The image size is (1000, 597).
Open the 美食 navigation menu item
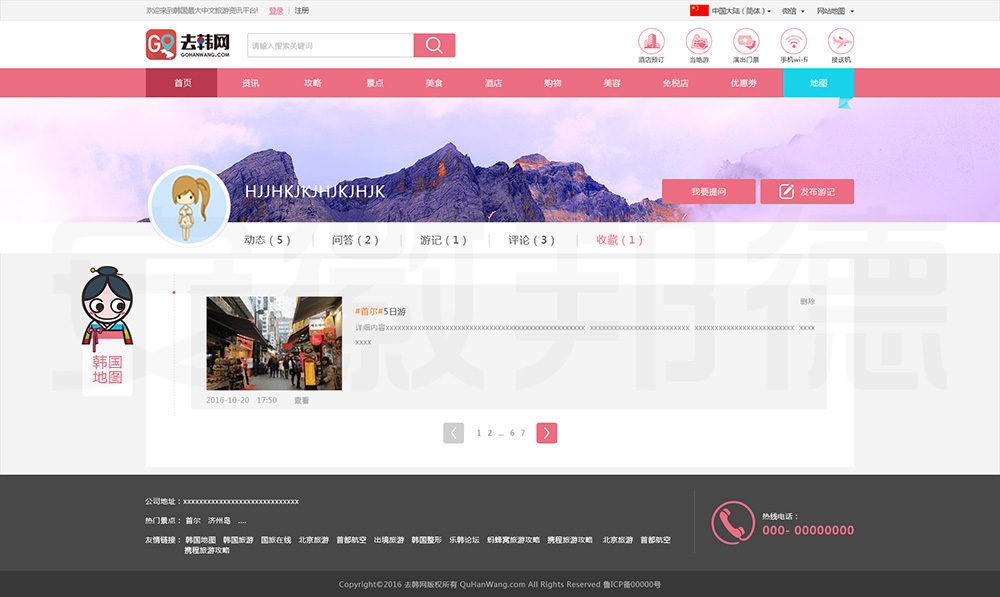(433, 83)
